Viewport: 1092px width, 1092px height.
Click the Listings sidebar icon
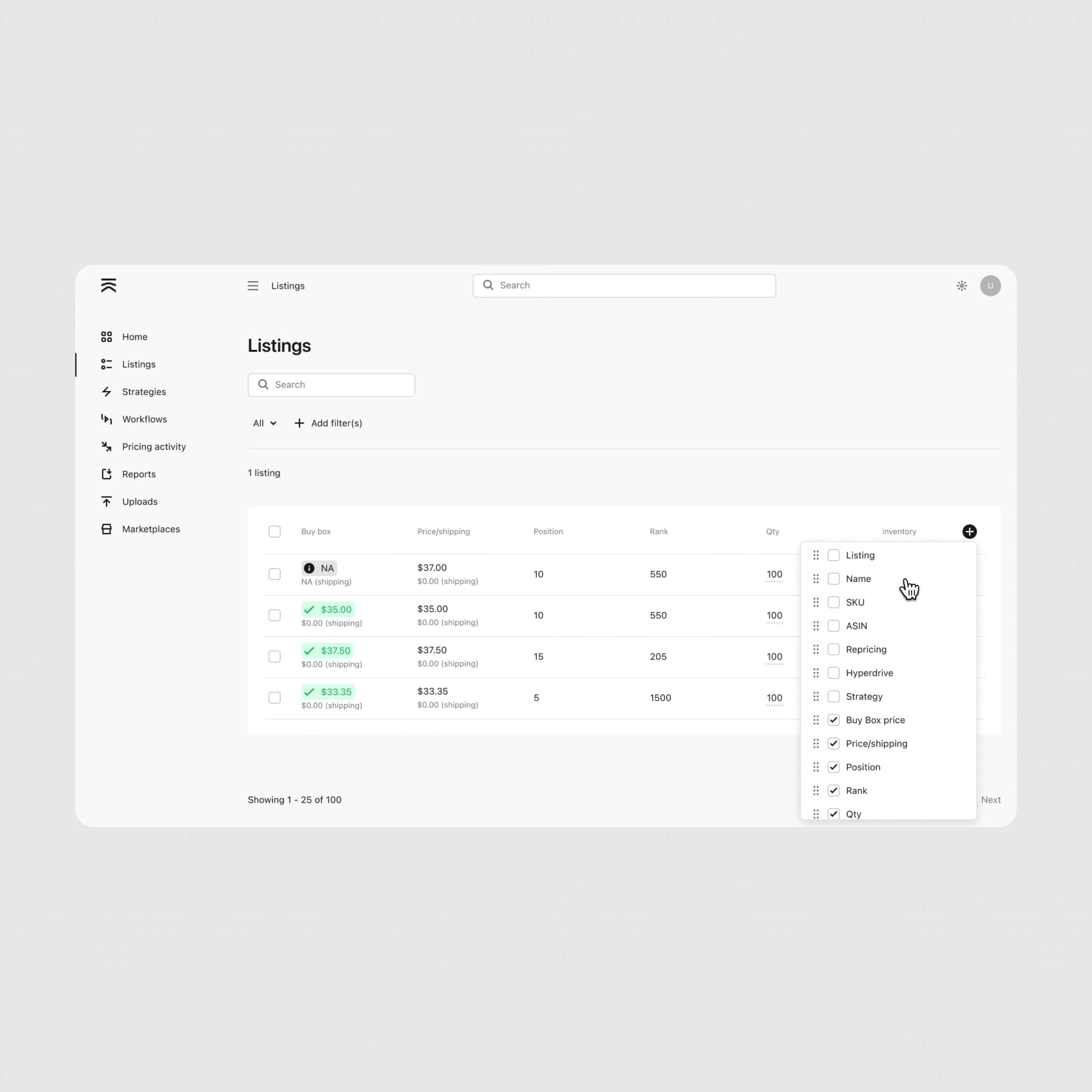(107, 364)
